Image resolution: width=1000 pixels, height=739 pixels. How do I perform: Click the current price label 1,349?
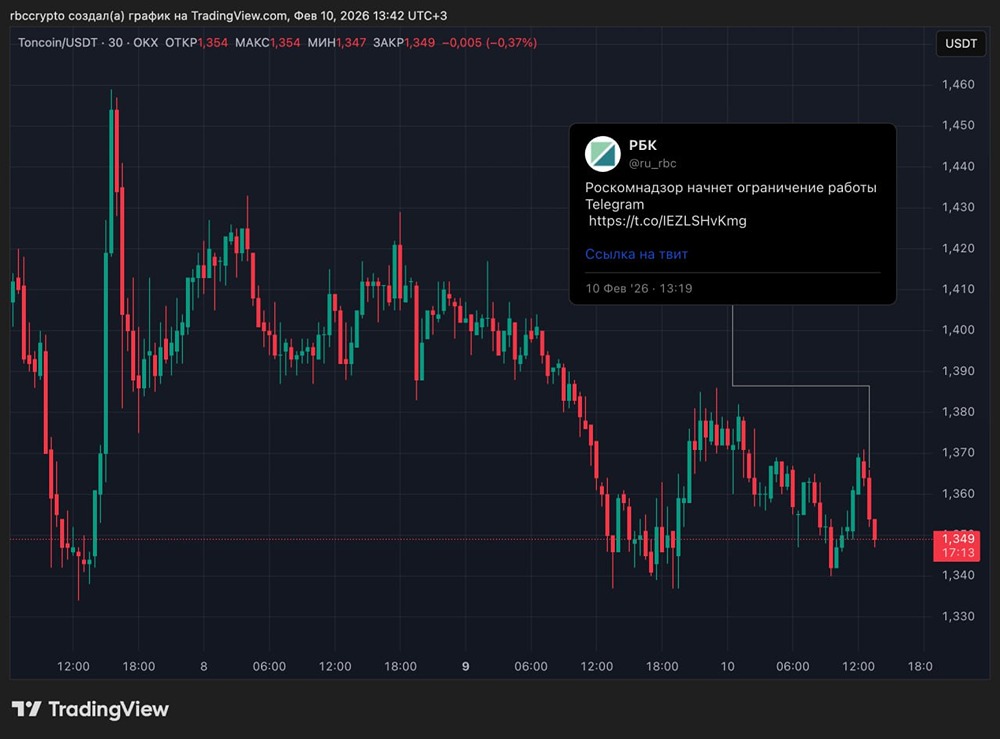(x=957, y=539)
